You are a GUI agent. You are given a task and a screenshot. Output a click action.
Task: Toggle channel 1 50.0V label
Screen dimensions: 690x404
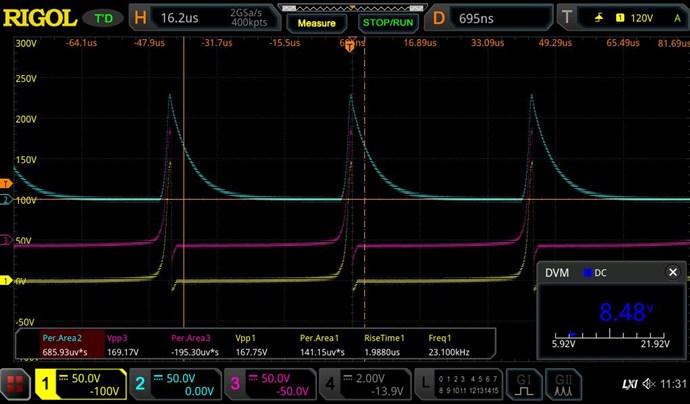86,378
